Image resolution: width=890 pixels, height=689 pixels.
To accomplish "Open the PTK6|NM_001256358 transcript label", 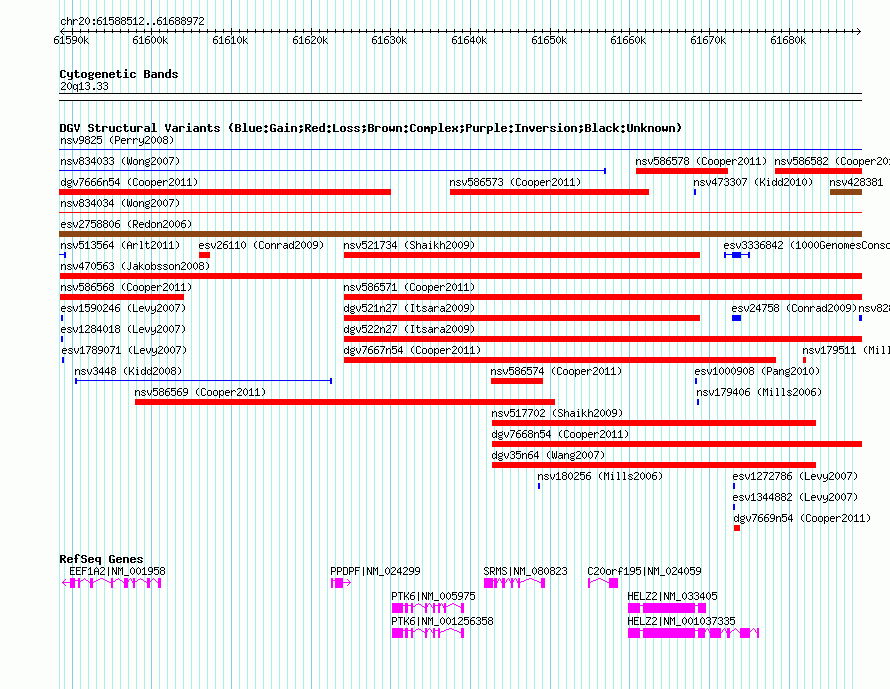I will [x=442, y=621].
